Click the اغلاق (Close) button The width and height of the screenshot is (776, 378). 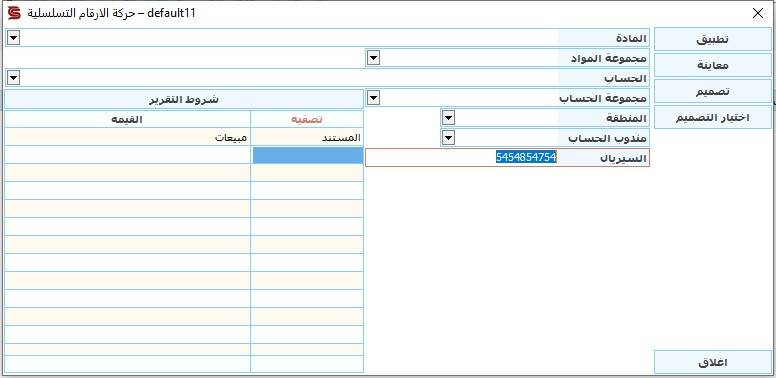coord(713,362)
